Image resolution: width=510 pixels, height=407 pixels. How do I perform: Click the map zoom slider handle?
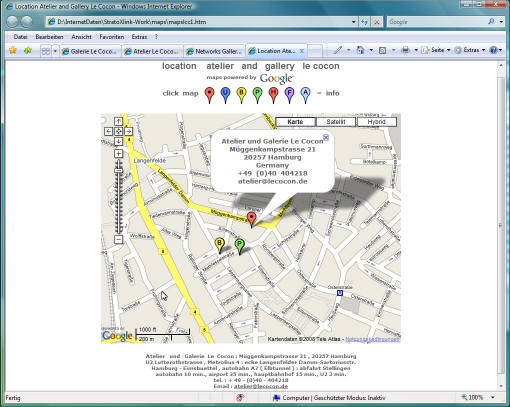[x=118, y=171]
